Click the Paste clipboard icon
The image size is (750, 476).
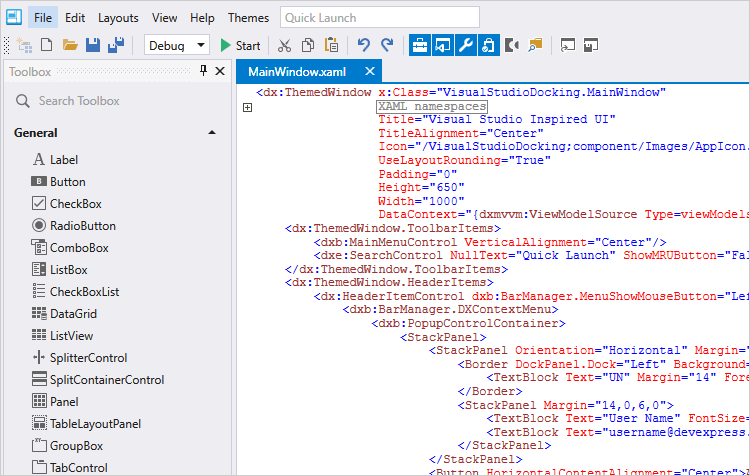click(x=331, y=45)
